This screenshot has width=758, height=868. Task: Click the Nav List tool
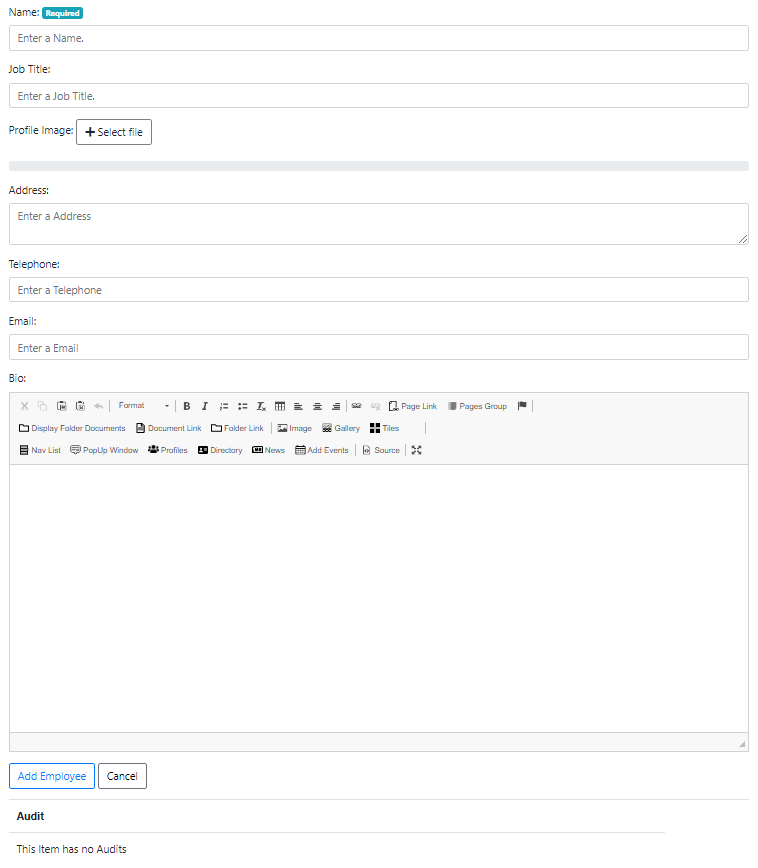(40, 451)
